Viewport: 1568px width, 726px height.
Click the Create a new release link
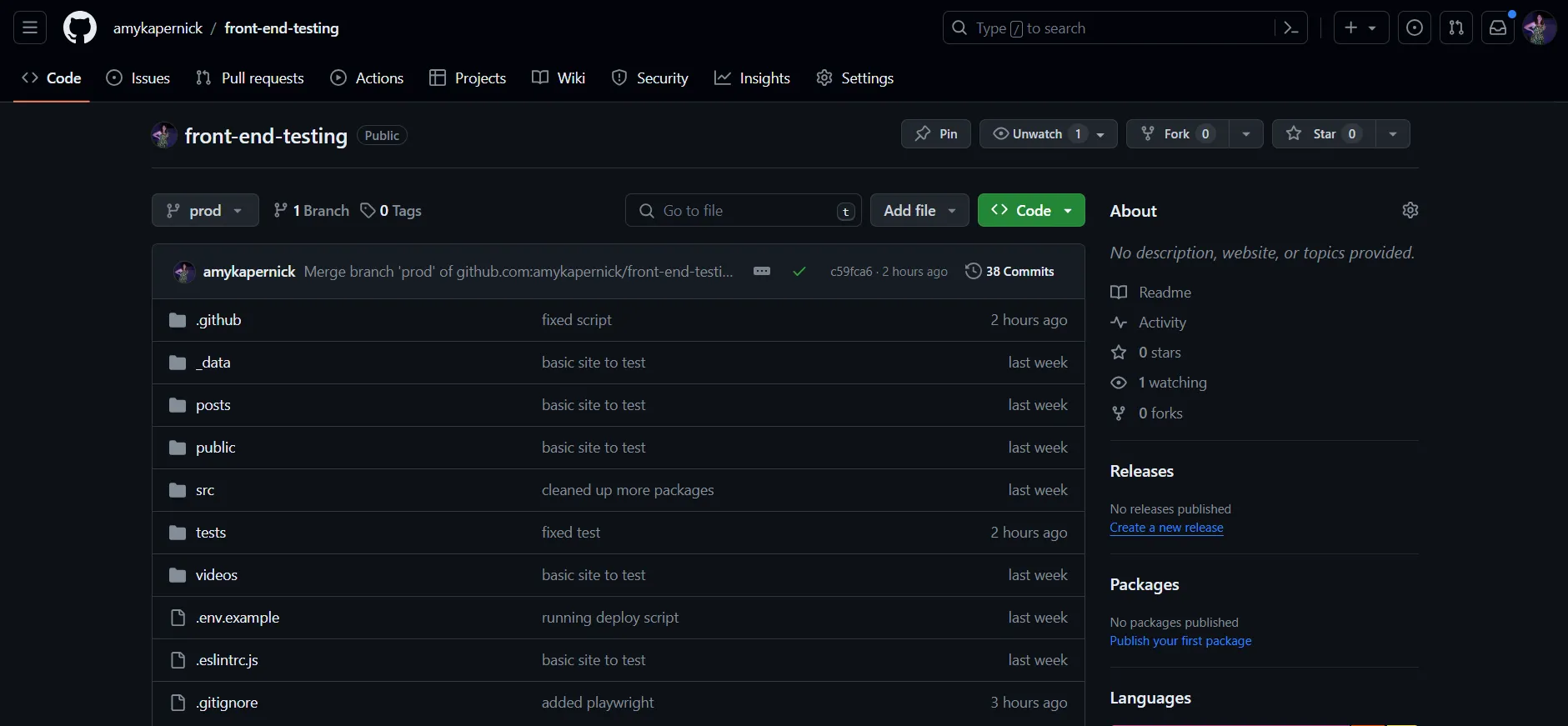point(1166,528)
